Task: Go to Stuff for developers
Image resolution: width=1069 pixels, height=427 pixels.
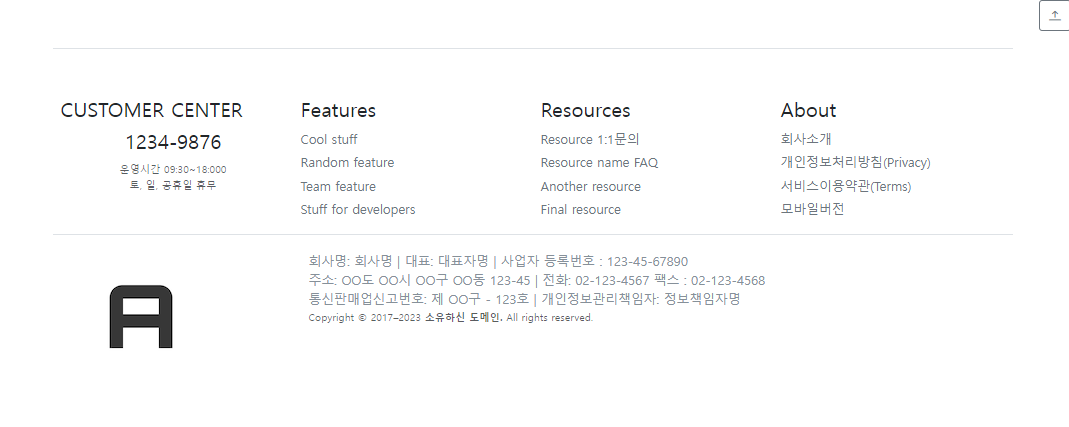Action: 357,210
